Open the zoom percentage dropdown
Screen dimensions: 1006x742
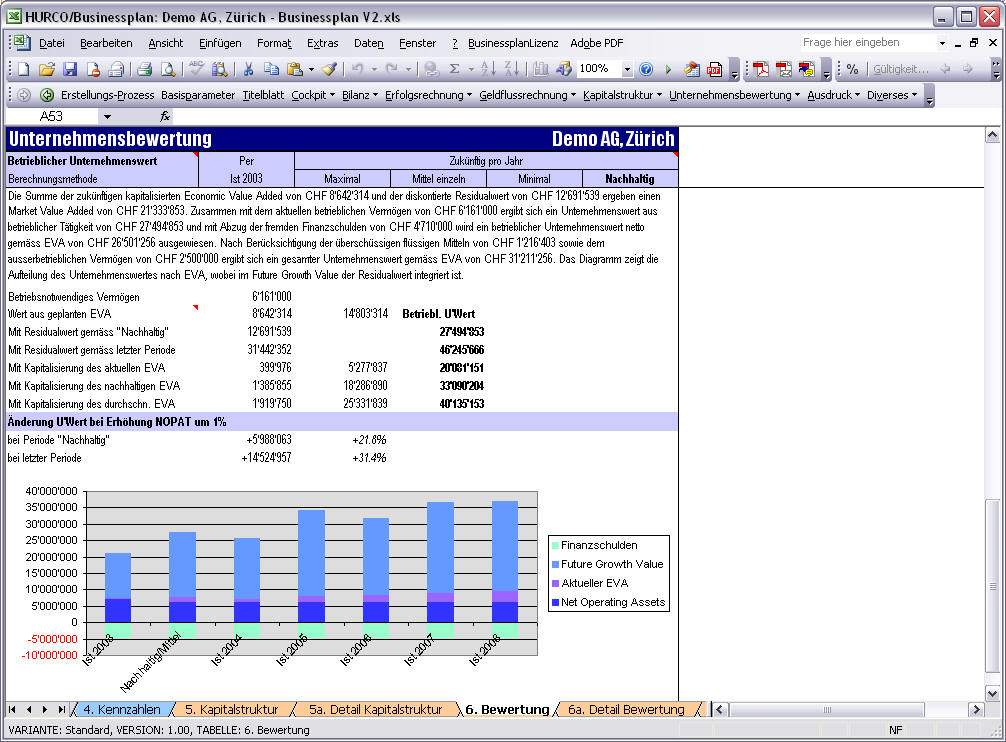[627, 69]
